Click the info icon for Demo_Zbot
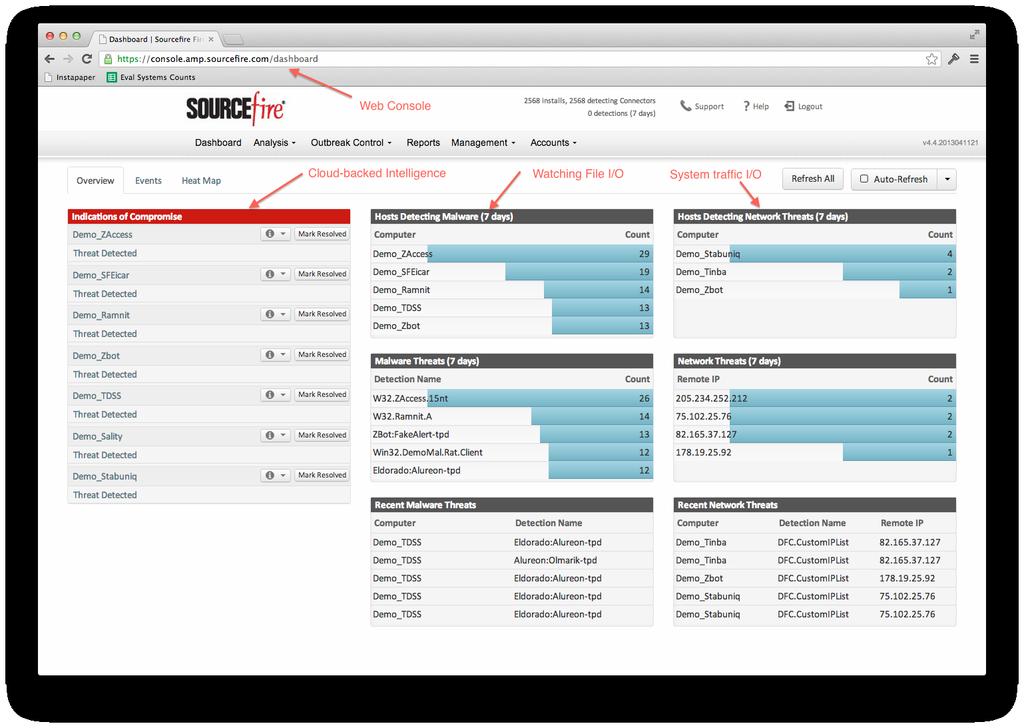This screenshot has width=1024, height=728. tap(270, 355)
